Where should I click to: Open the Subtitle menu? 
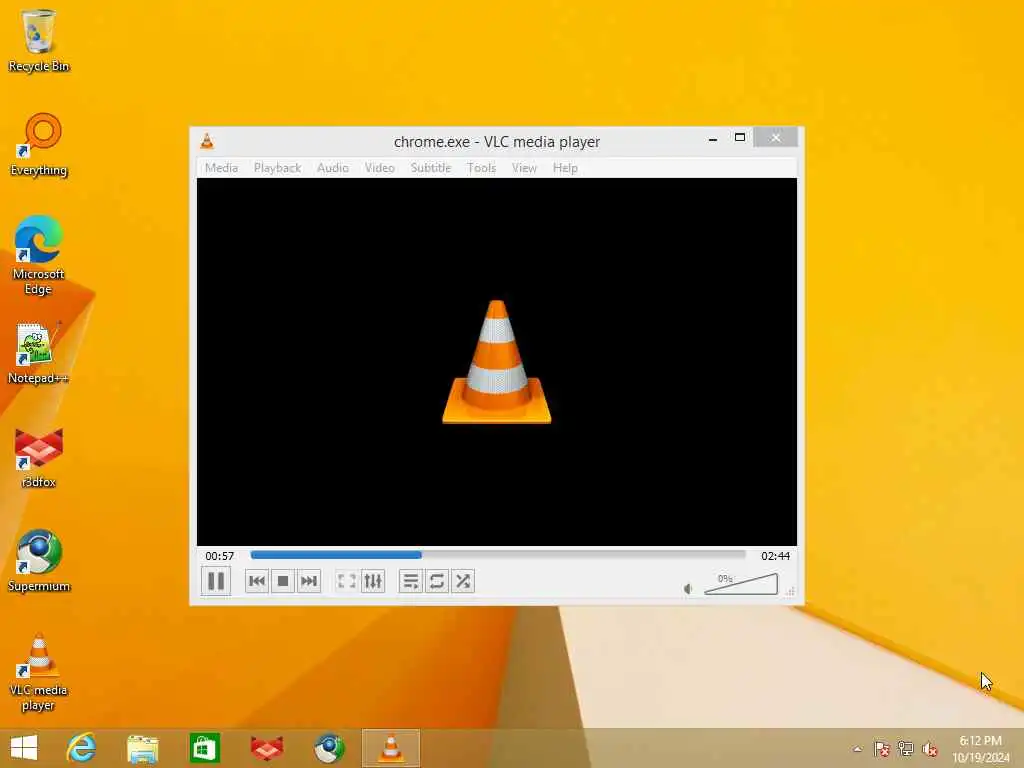coord(431,168)
